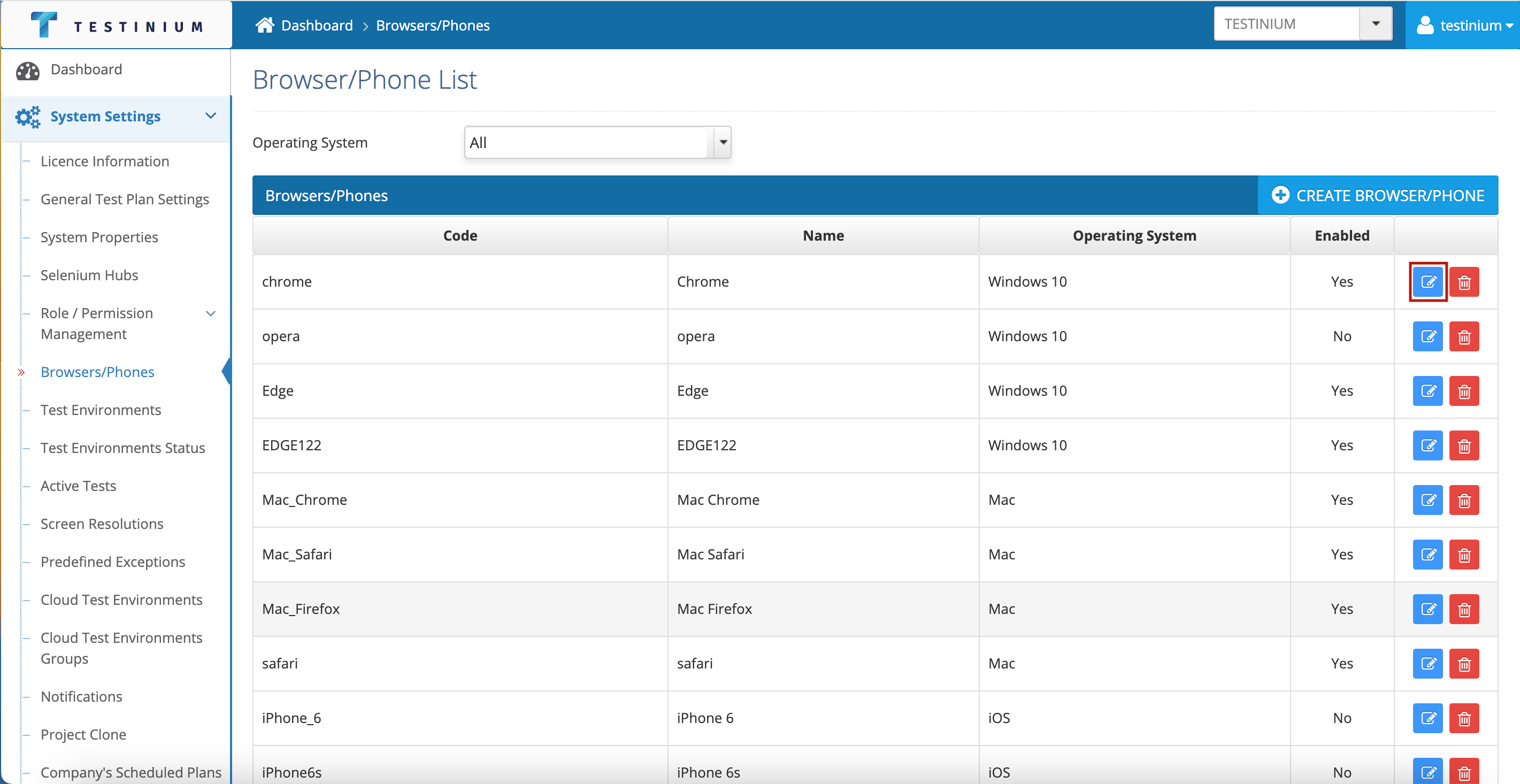Delete the Mac_Safari entry
The height and width of the screenshot is (784, 1520).
click(1464, 554)
